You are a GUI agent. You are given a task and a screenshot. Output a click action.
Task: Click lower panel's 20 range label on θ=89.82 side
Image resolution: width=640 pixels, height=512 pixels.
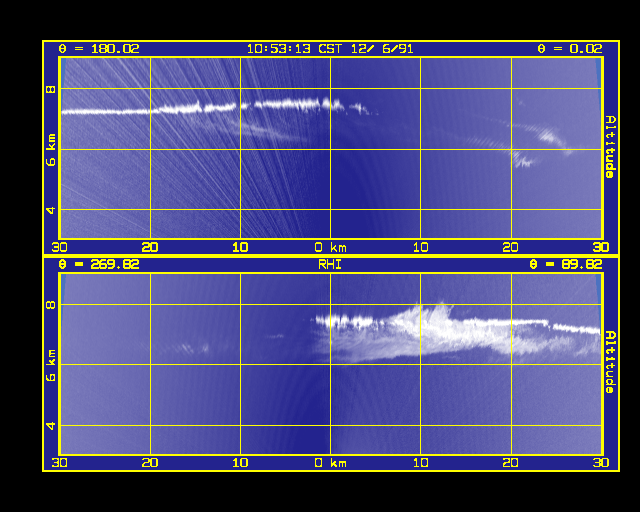click(x=511, y=463)
